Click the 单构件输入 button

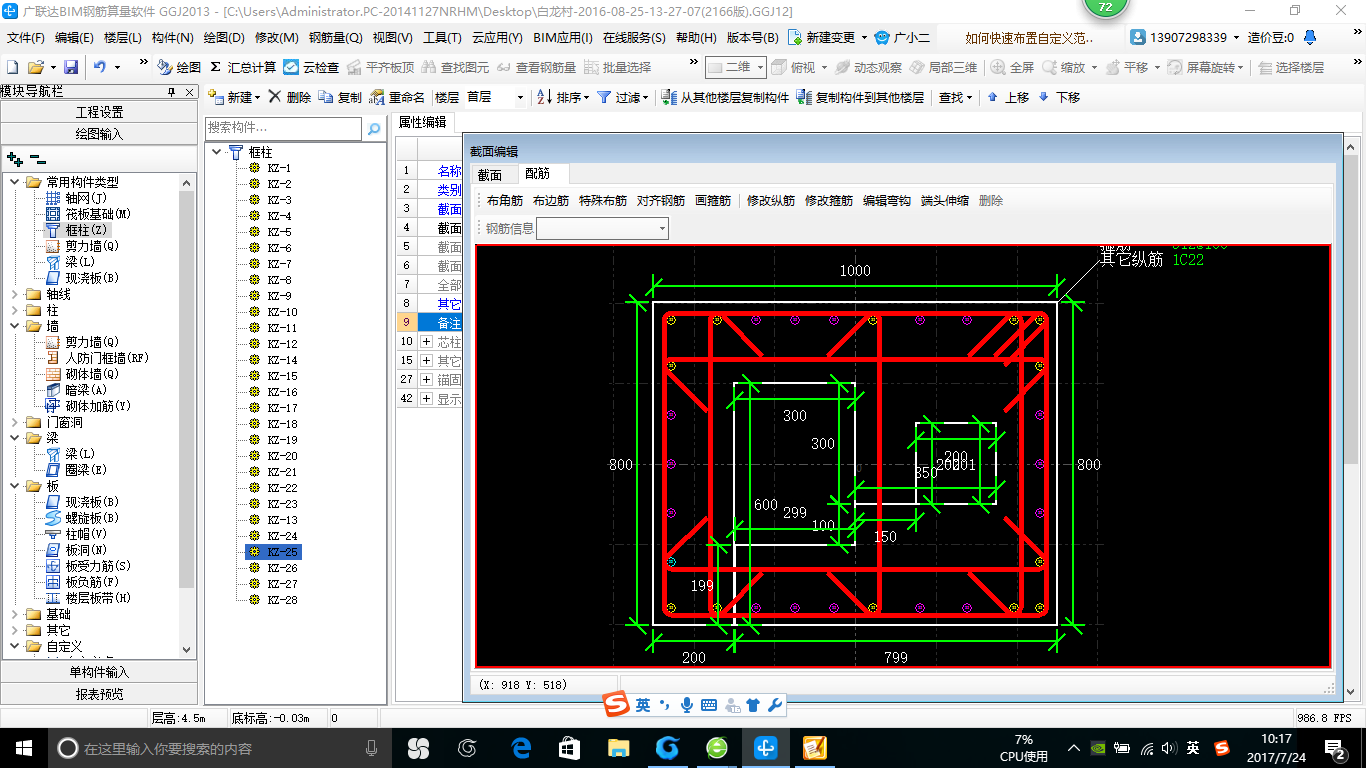(99, 672)
